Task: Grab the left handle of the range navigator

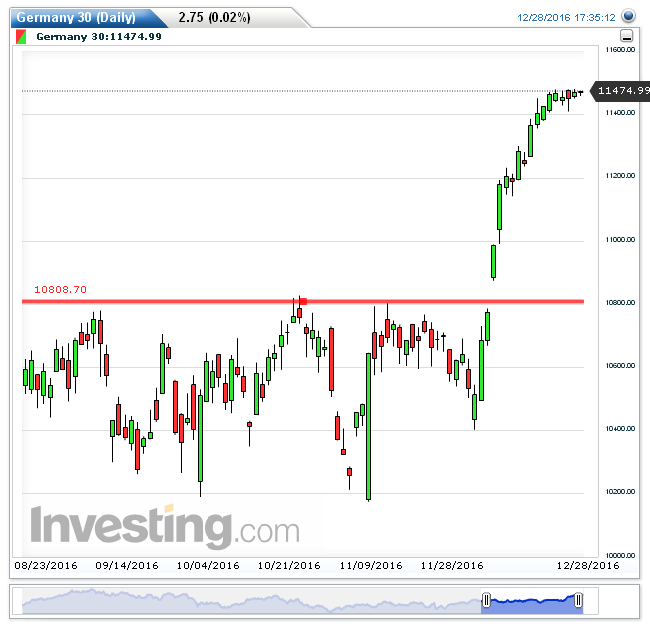Action: [x=486, y=600]
